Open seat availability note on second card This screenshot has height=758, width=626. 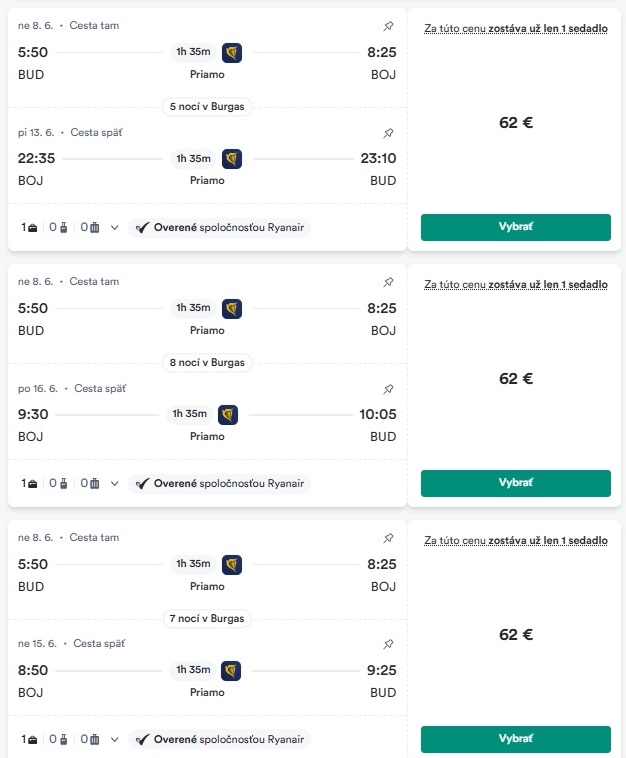click(516, 285)
